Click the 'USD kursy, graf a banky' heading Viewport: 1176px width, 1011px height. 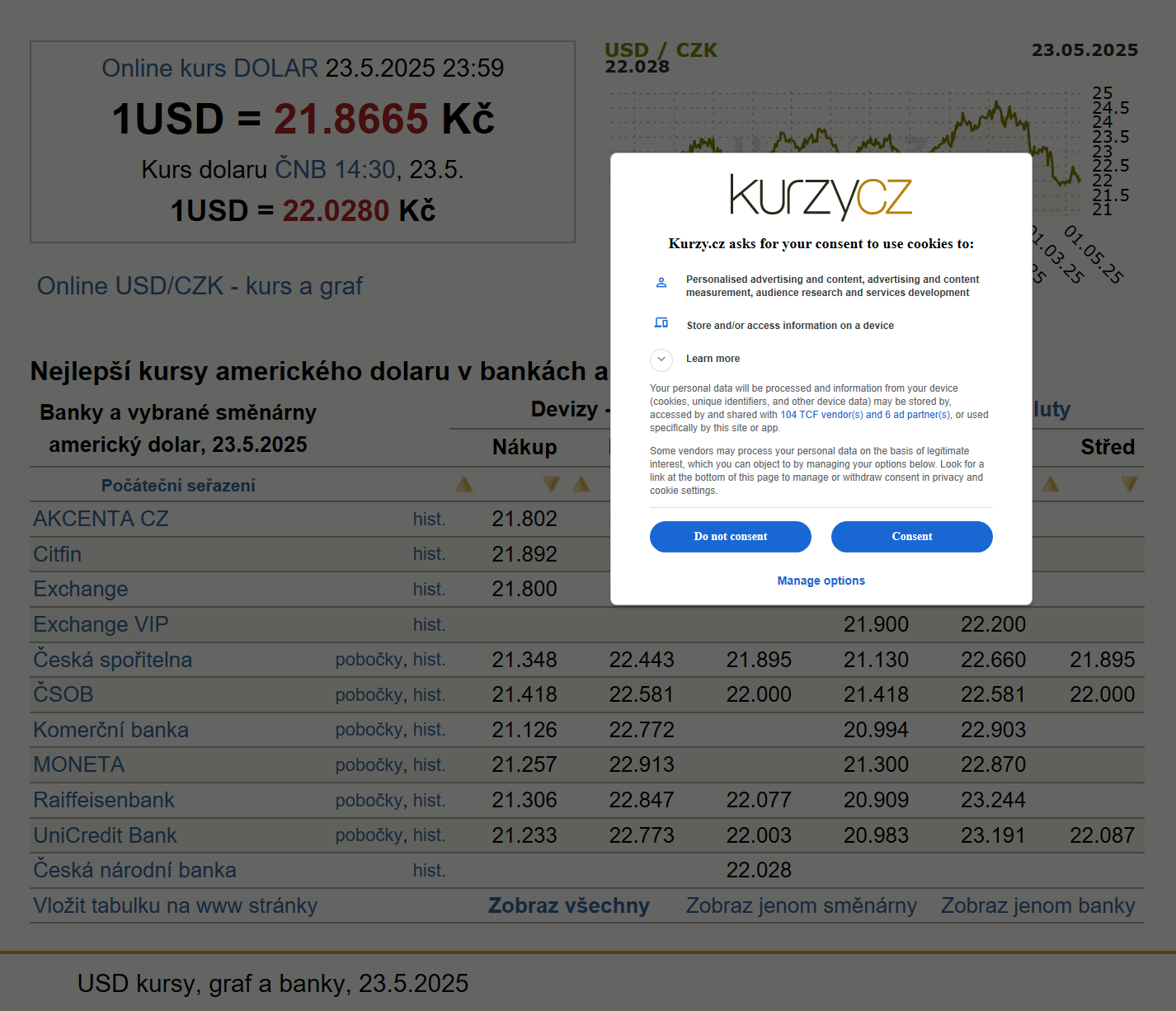pyautogui.click(x=273, y=983)
